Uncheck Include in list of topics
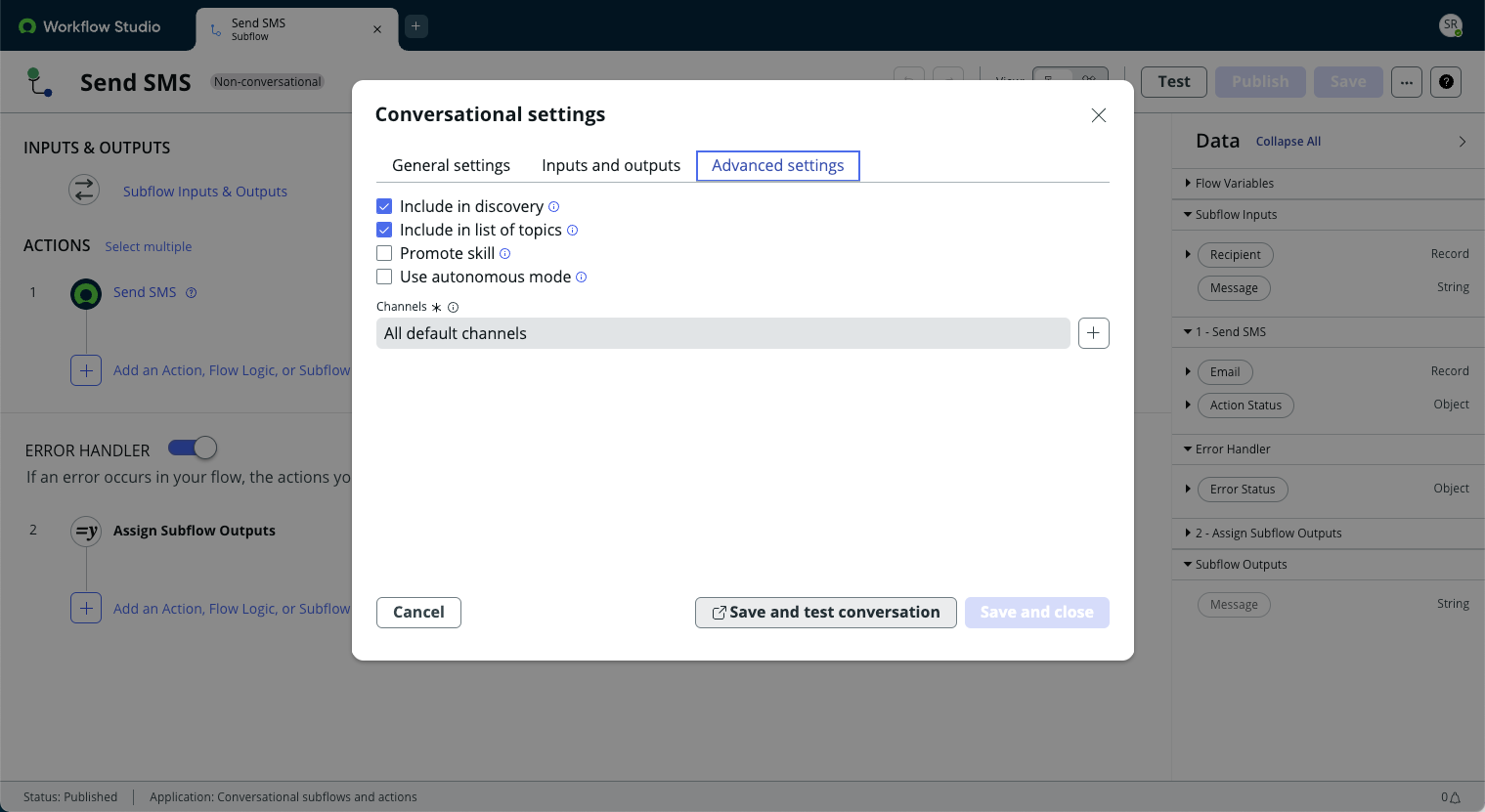Viewport: 1485px width, 812px height. pyautogui.click(x=384, y=230)
